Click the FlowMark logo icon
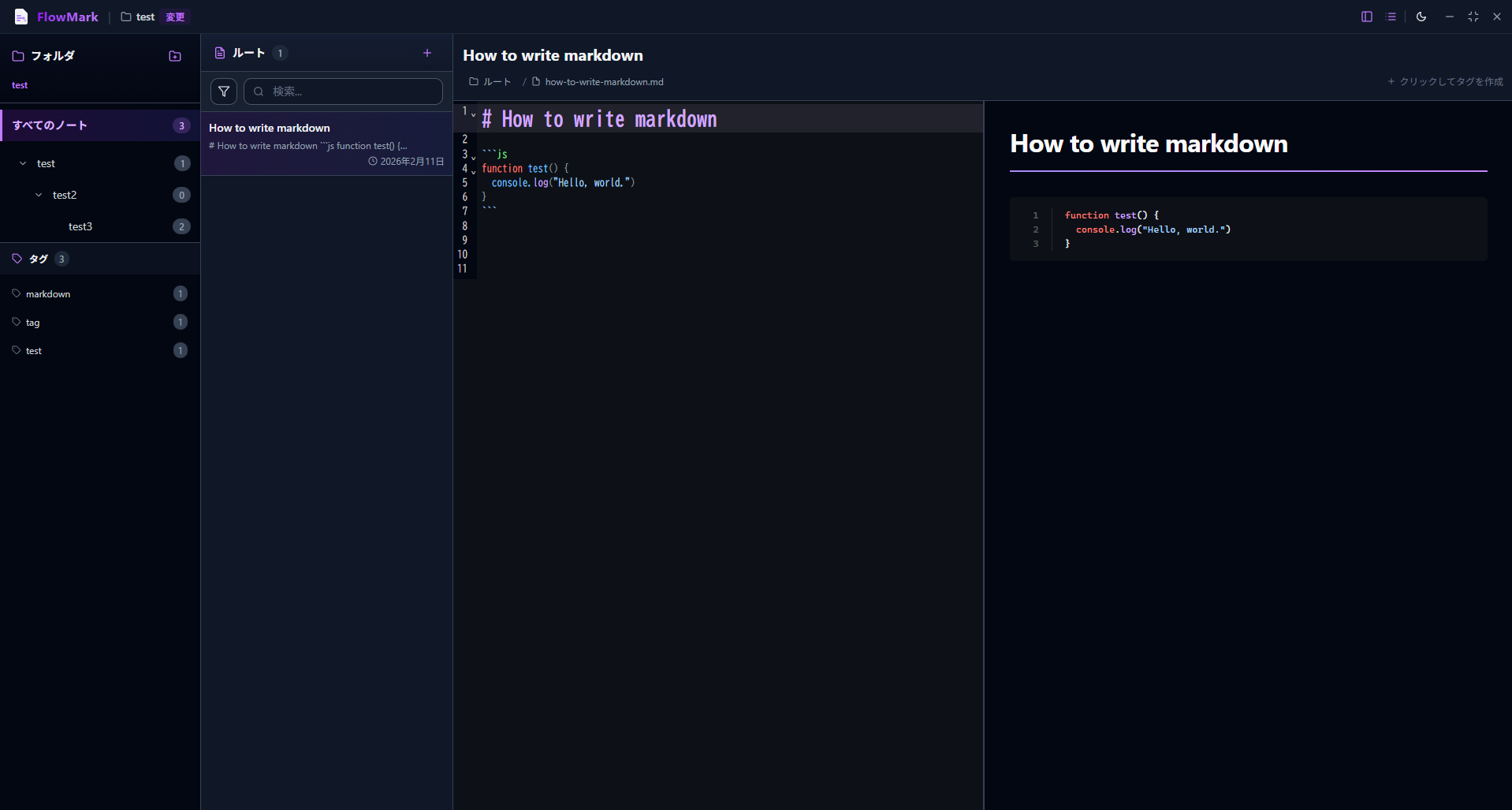The image size is (1512, 810). 20,17
